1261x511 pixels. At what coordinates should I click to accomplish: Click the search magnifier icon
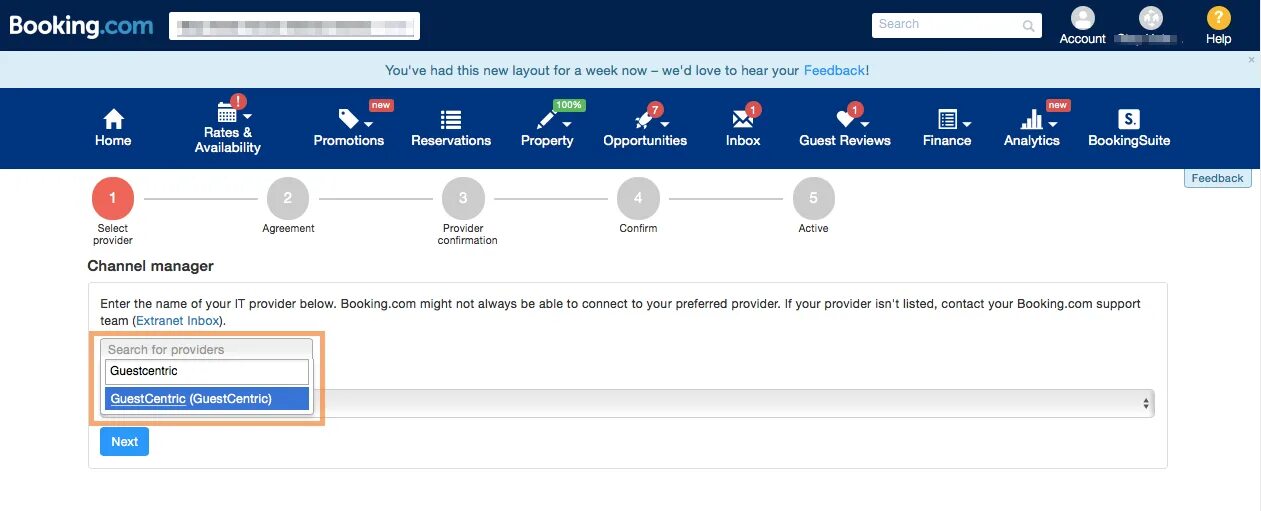[x=1029, y=26]
